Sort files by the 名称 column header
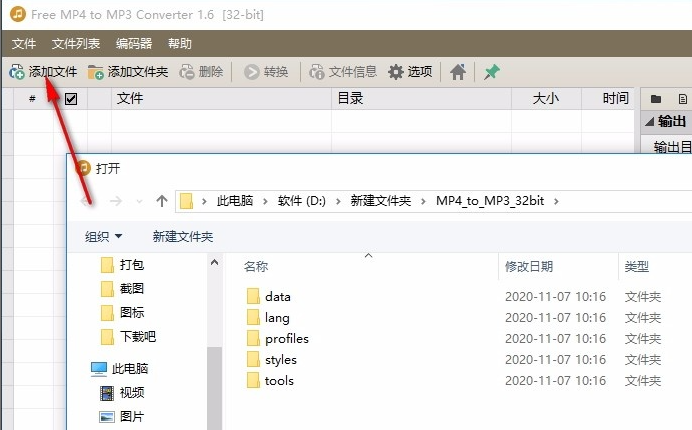 point(256,267)
